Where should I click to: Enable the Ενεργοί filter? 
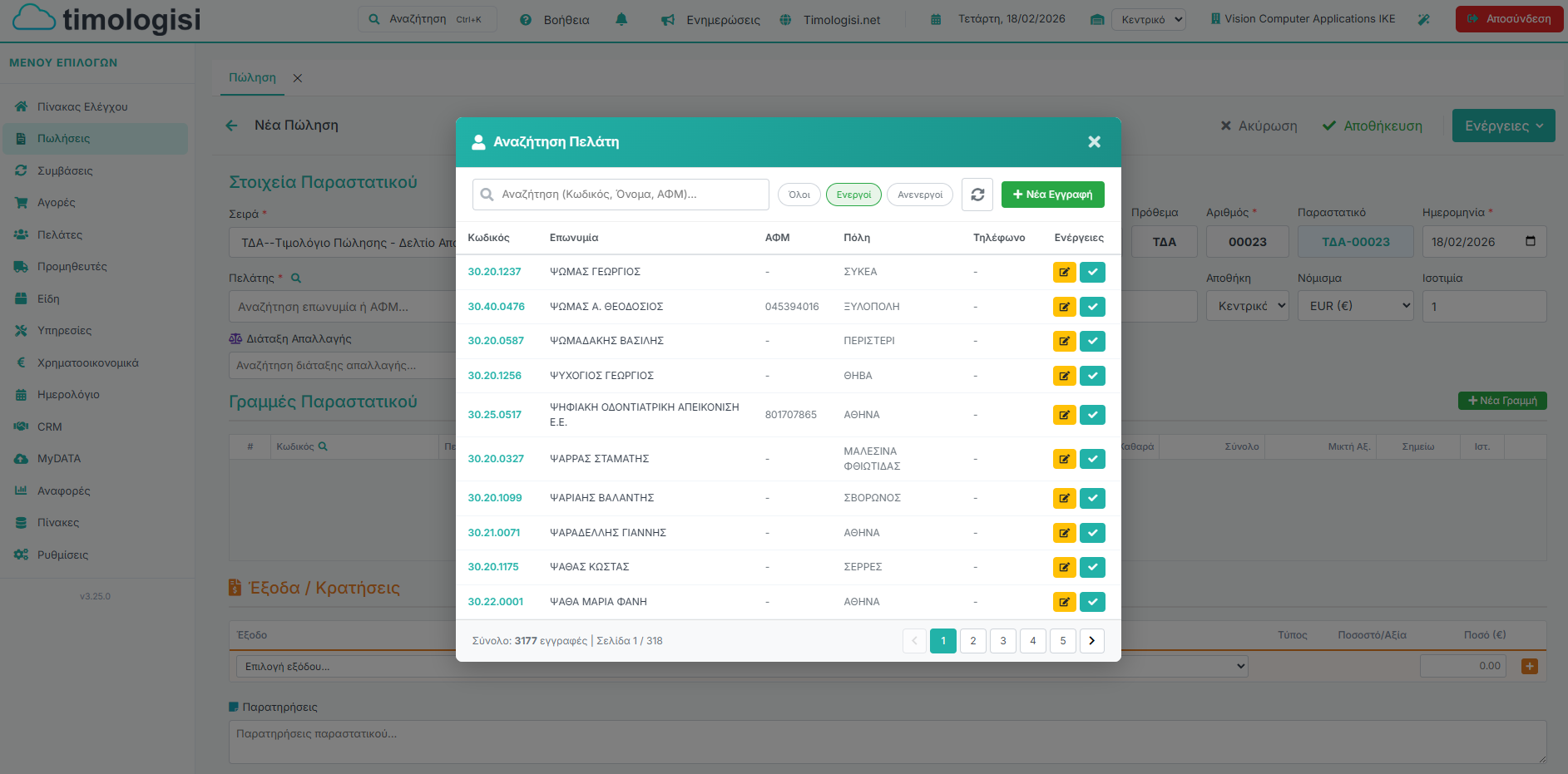pos(853,195)
